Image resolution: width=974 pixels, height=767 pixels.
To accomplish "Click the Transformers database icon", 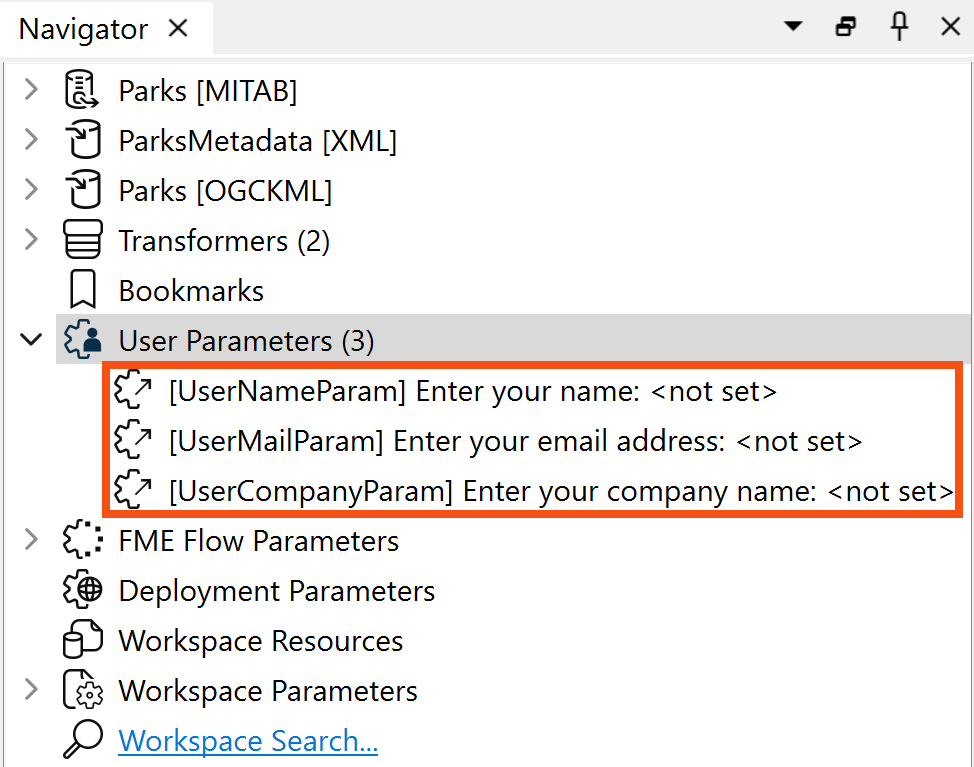I will [83, 240].
